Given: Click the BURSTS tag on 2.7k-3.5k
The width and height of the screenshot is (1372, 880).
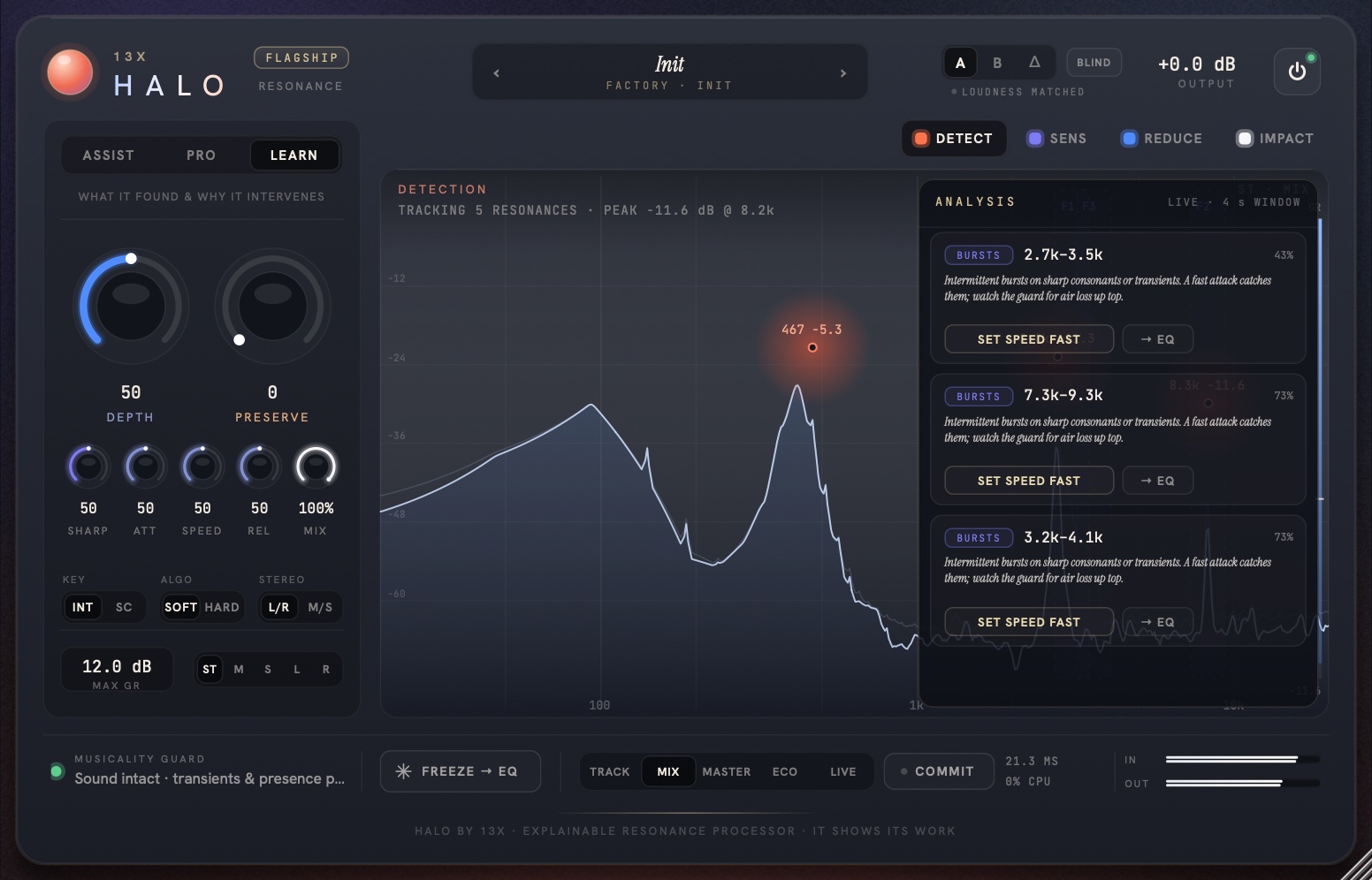Looking at the screenshot, I should (979, 255).
